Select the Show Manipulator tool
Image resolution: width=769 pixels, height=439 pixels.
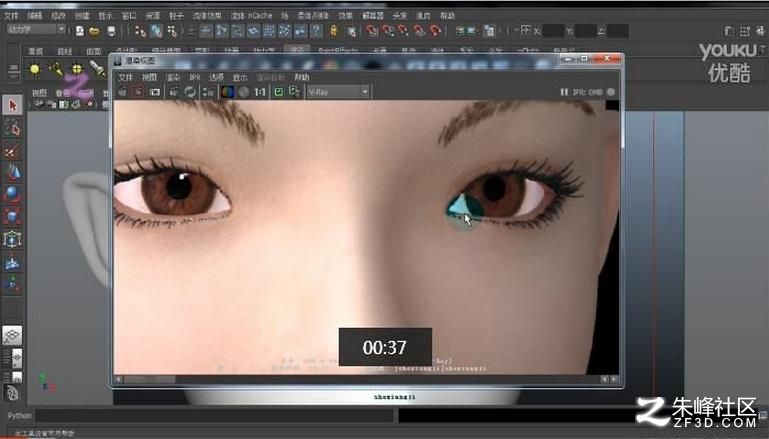12,284
